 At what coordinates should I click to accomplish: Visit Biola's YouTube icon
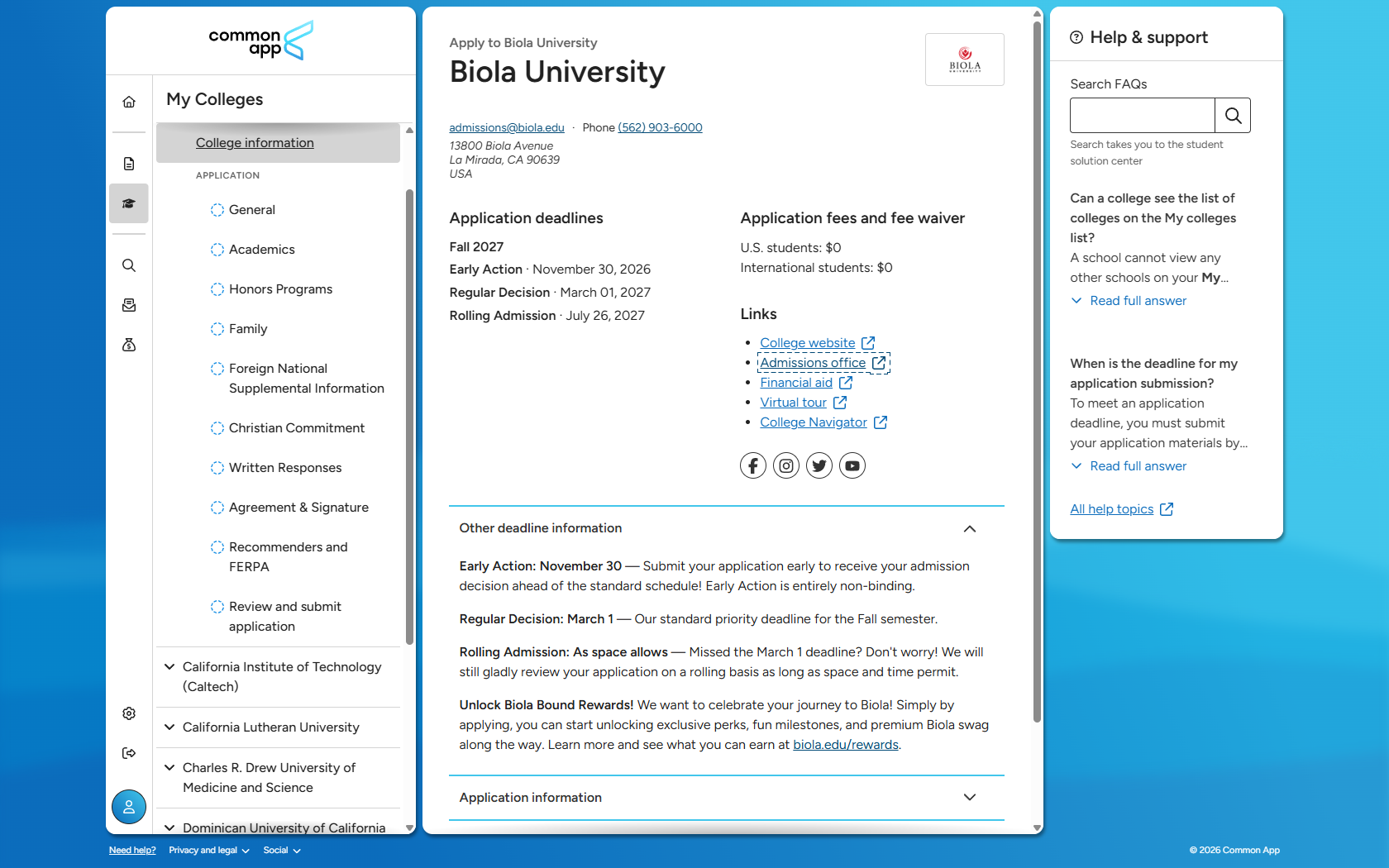(852, 465)
